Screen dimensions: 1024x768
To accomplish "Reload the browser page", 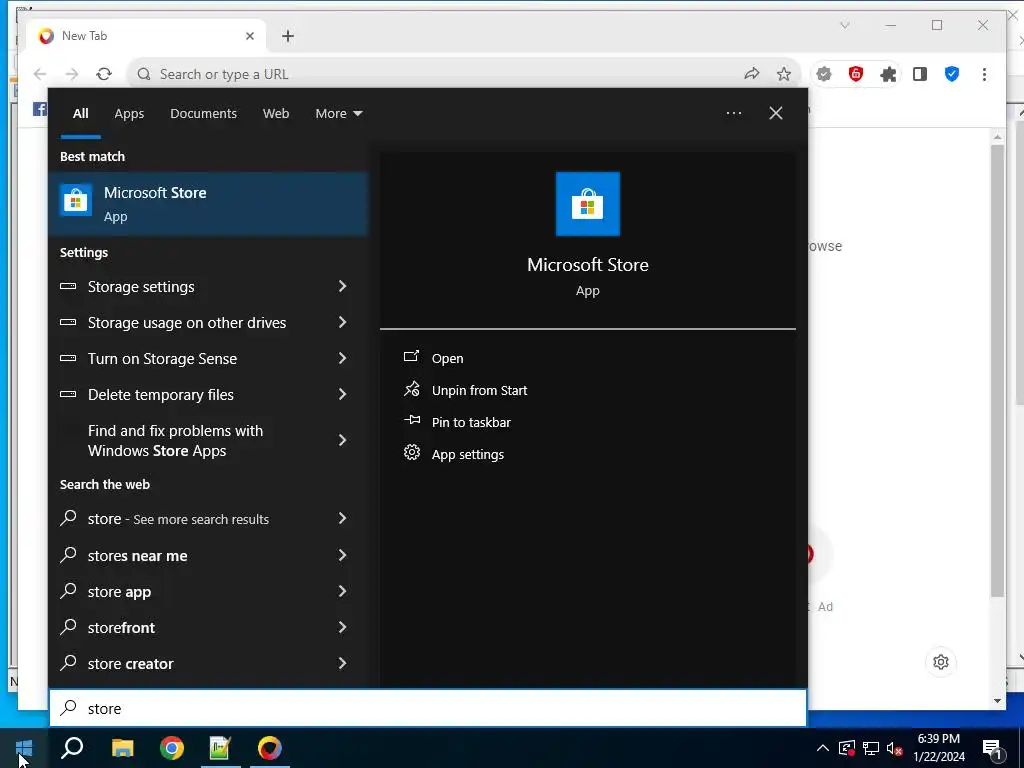I will [x=104, y=74].
